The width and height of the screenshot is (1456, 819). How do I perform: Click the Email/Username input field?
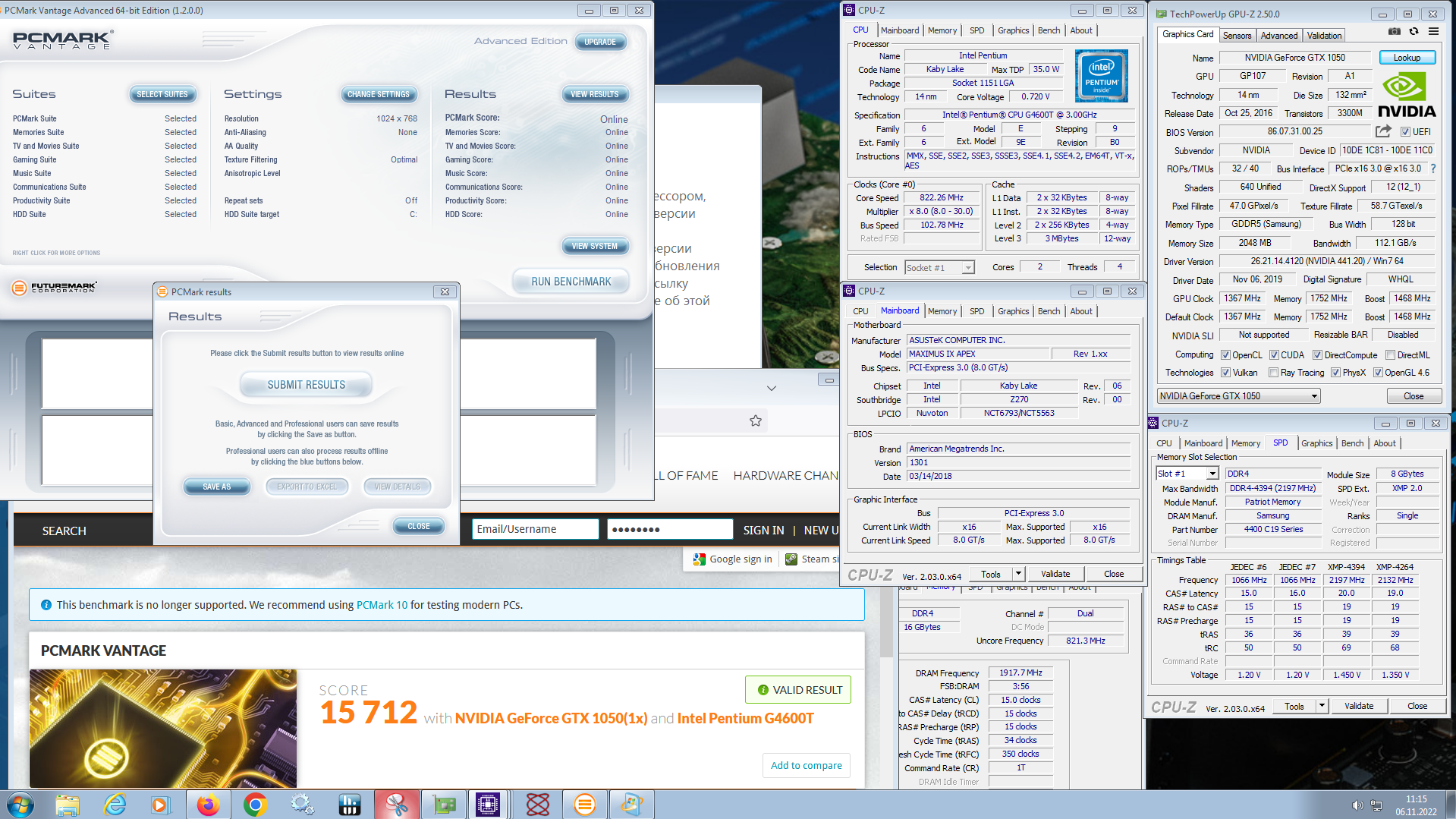(536, 529)
